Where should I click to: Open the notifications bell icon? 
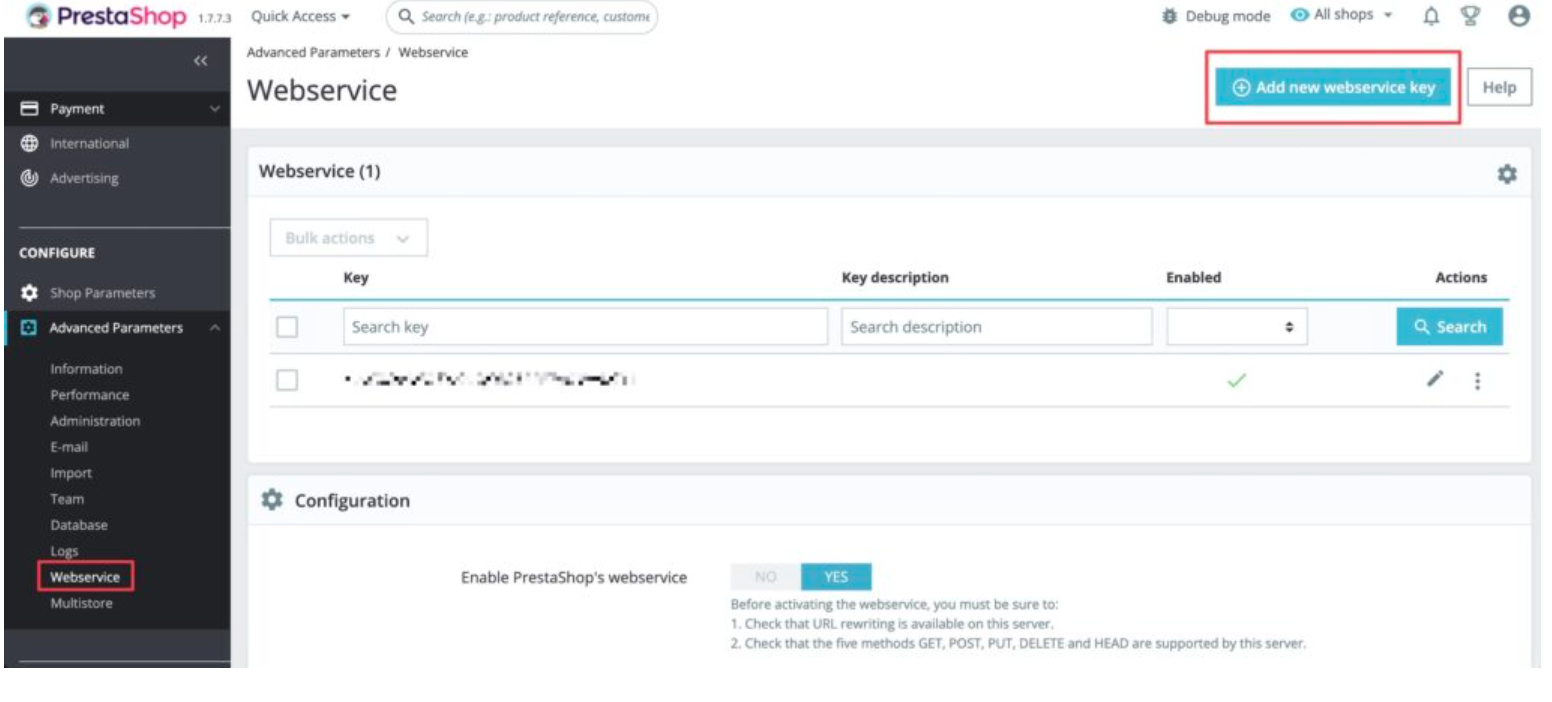1431,16
